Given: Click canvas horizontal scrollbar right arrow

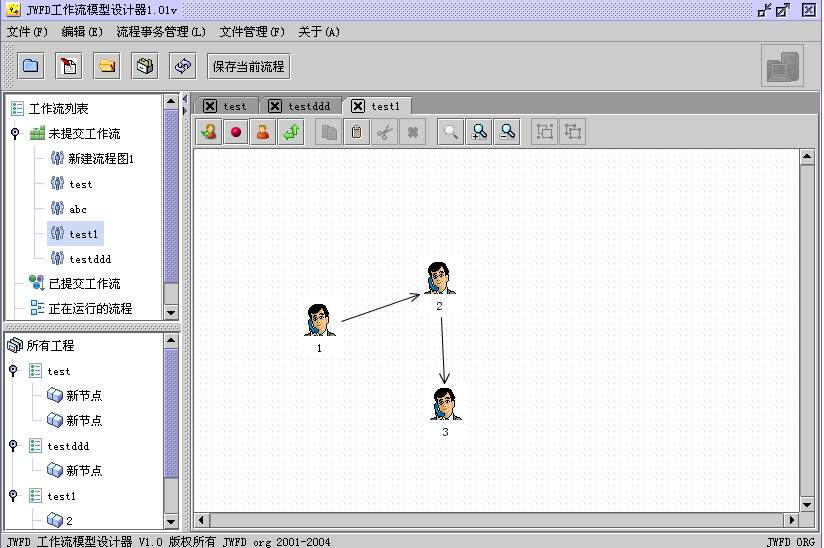Looking at the screenshot, I should click(791, 520).
